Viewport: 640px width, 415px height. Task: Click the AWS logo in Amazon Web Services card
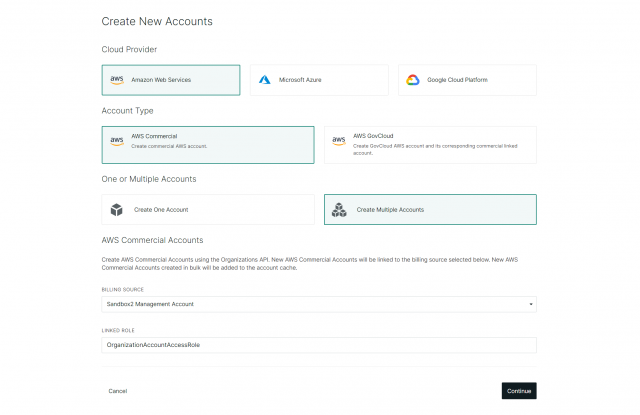point(117,80)
